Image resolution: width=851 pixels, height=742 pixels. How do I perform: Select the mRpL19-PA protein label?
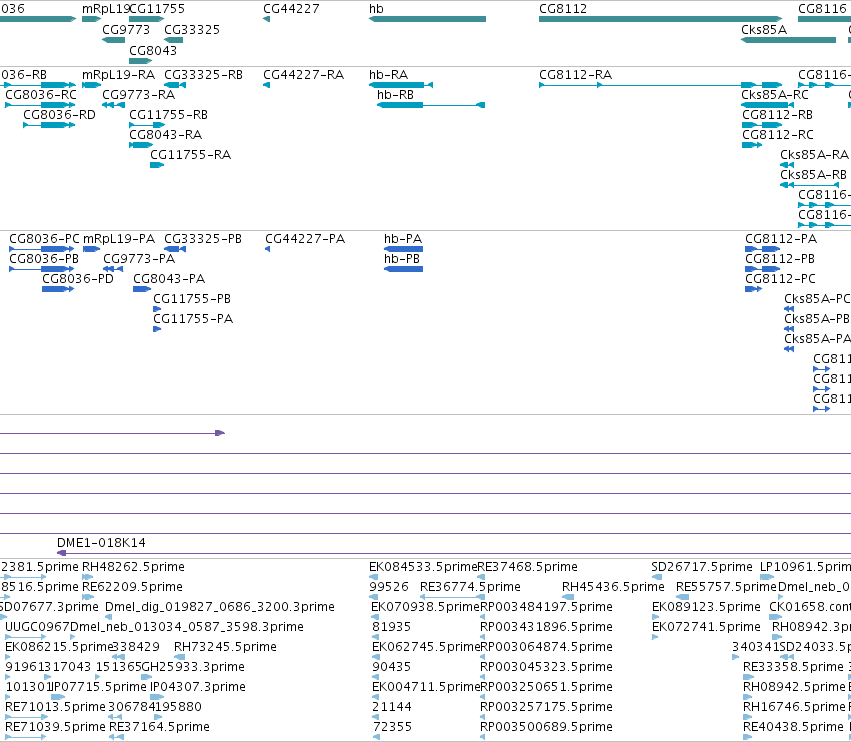pyautogui.click(x=119, y=239)
